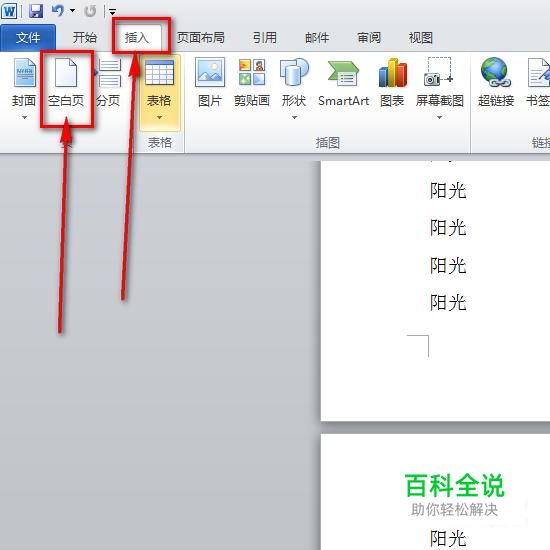Click the first 阳光 text line
This screenshot has height=550, width=550.
pos(448,191)
